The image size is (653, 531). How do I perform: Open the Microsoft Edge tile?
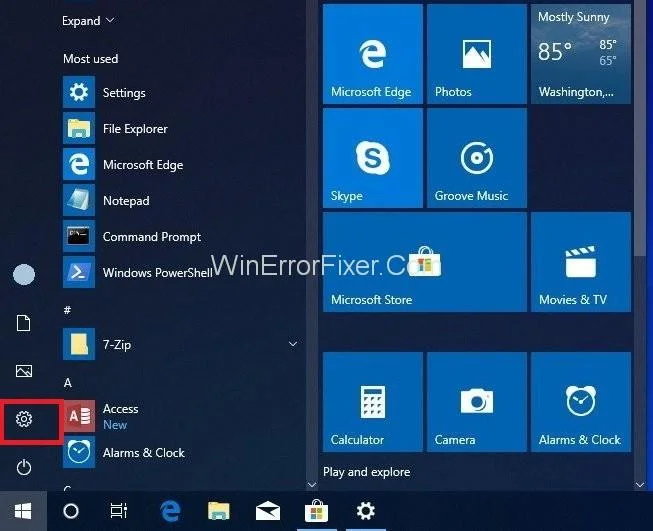coord(373,54)
